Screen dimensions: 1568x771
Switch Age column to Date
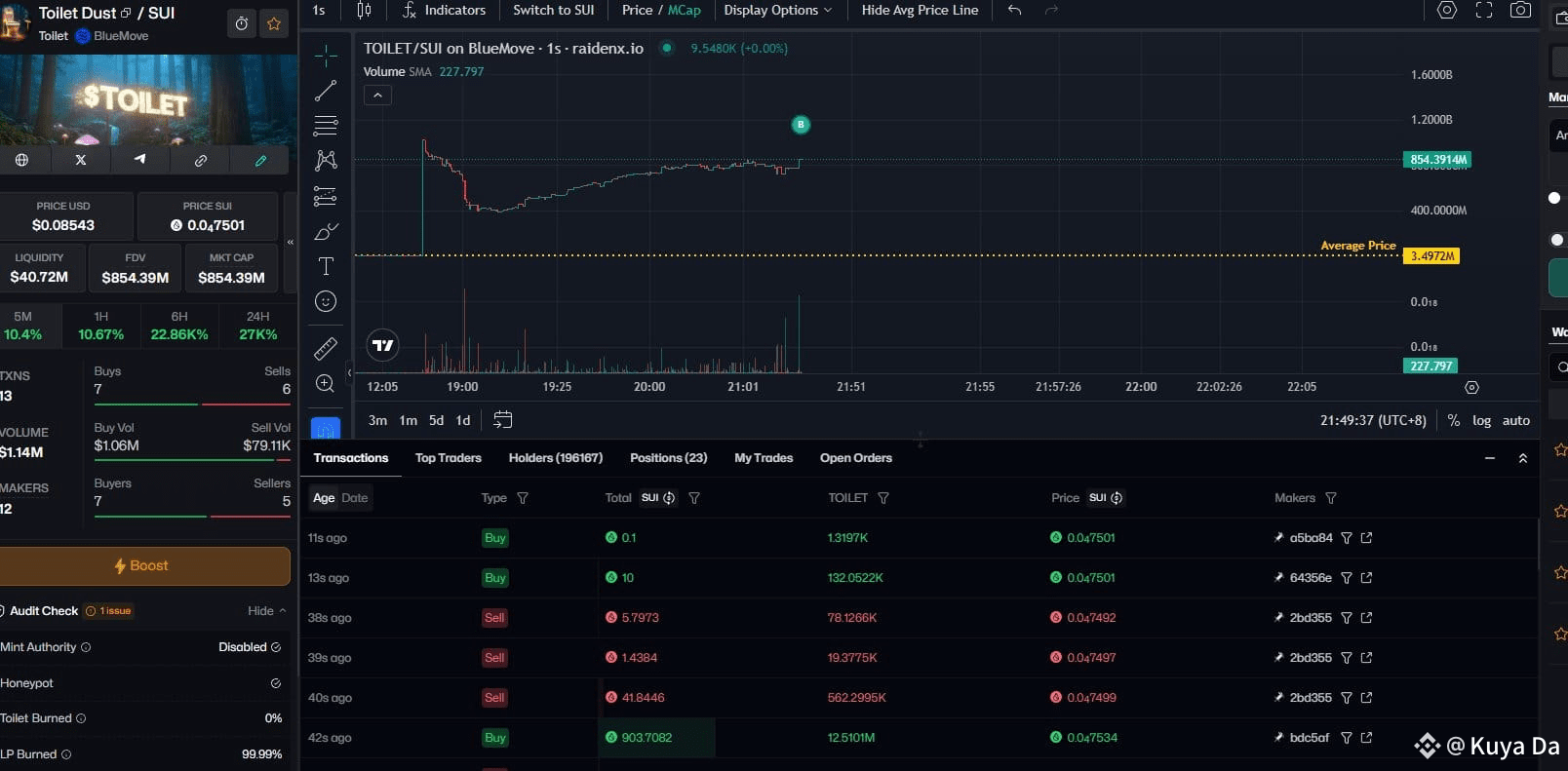[x=355, y=498]
